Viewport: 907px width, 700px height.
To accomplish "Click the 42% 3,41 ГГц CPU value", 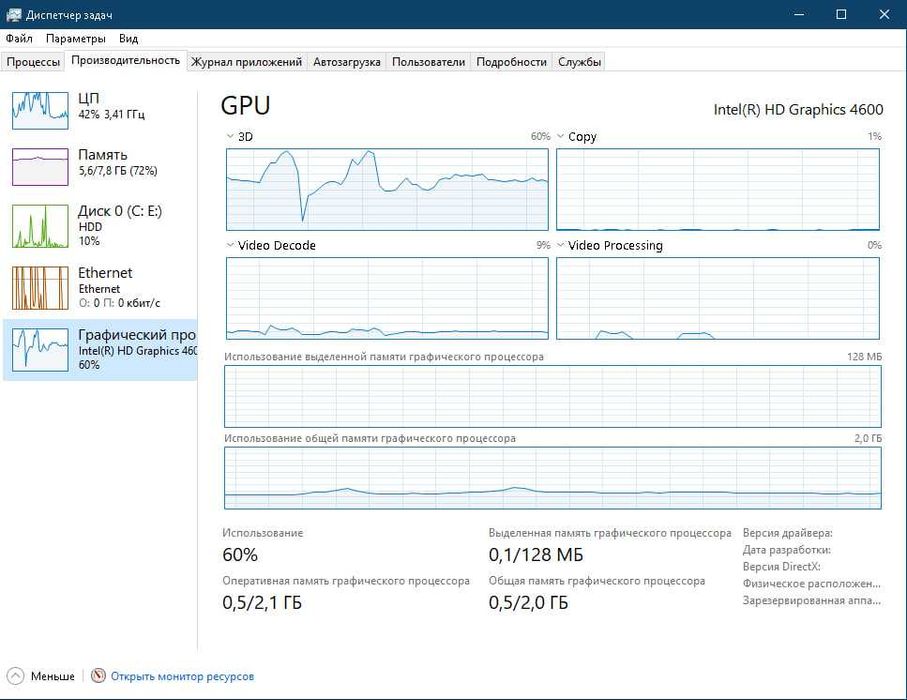I will coord(112,115).
